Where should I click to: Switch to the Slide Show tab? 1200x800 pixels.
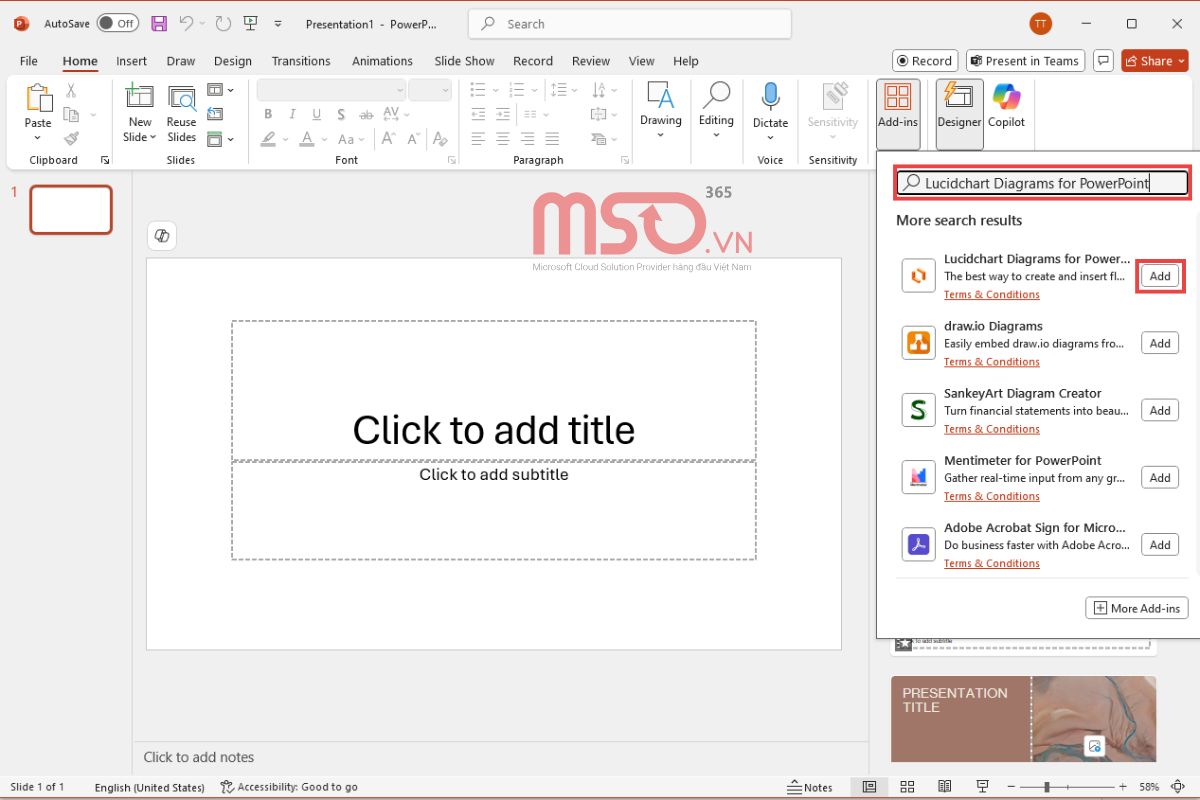tap(464, 61)
